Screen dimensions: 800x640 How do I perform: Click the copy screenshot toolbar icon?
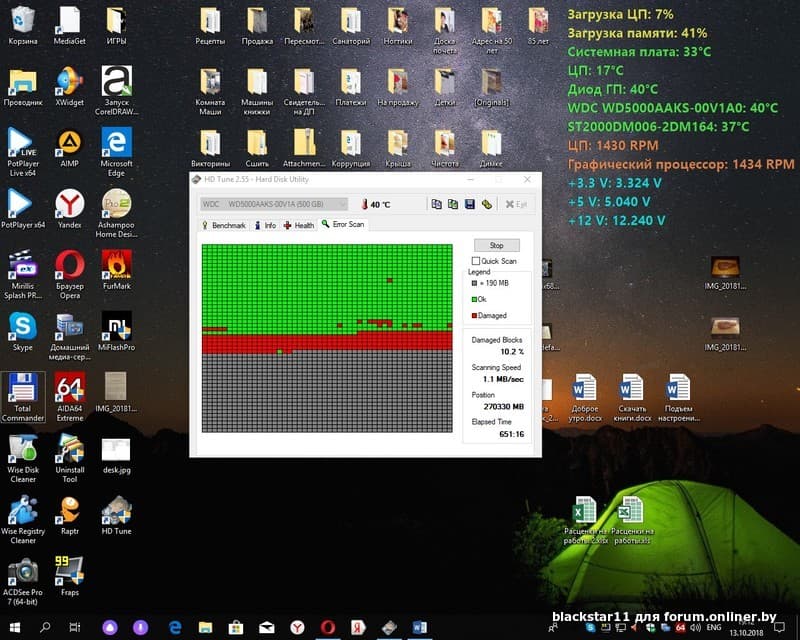[453, 204]
